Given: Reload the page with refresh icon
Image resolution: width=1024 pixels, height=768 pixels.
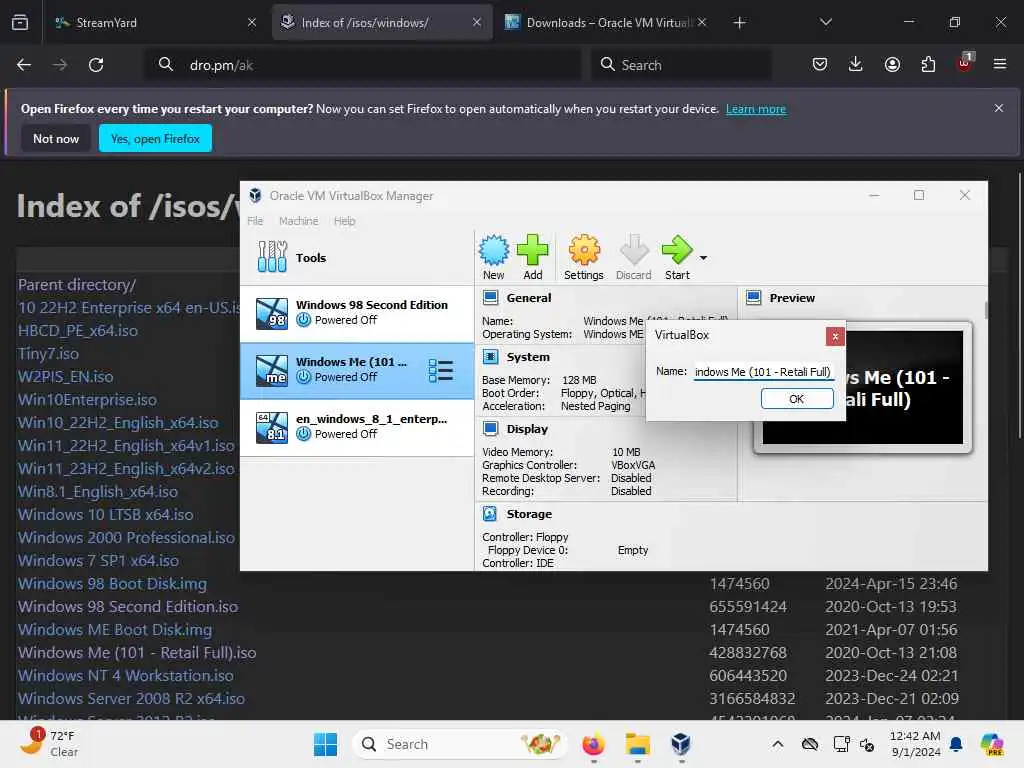Looking at the screenshot, I should pos(96,65).
